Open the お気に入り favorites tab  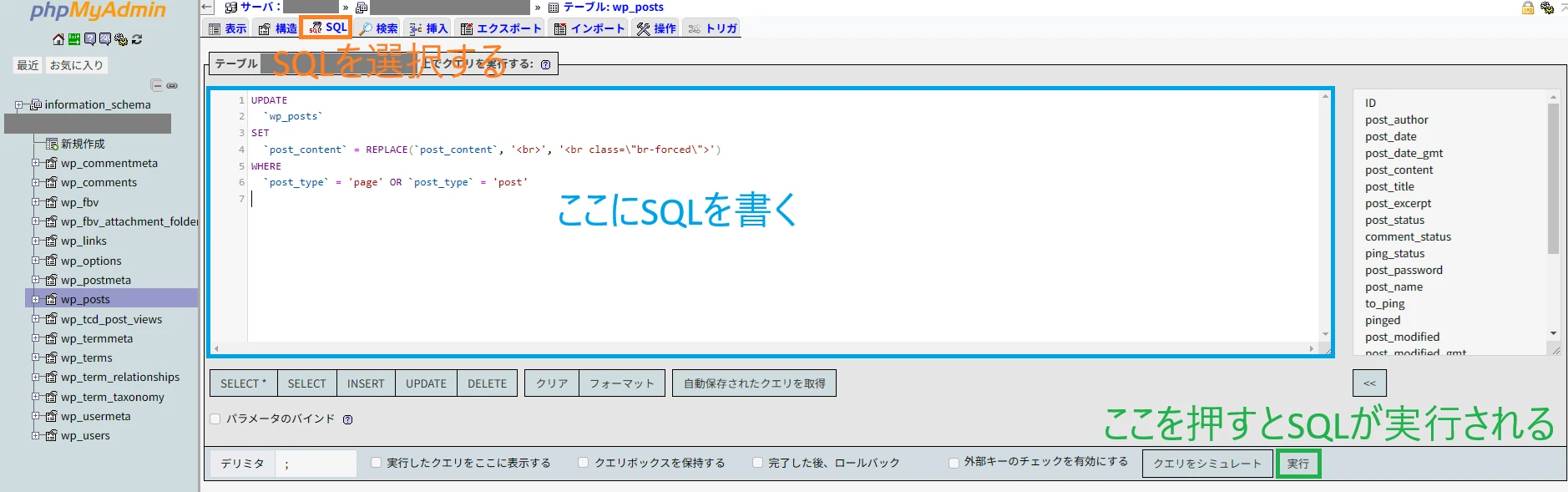pyautogui.click(x=76, y=65)
